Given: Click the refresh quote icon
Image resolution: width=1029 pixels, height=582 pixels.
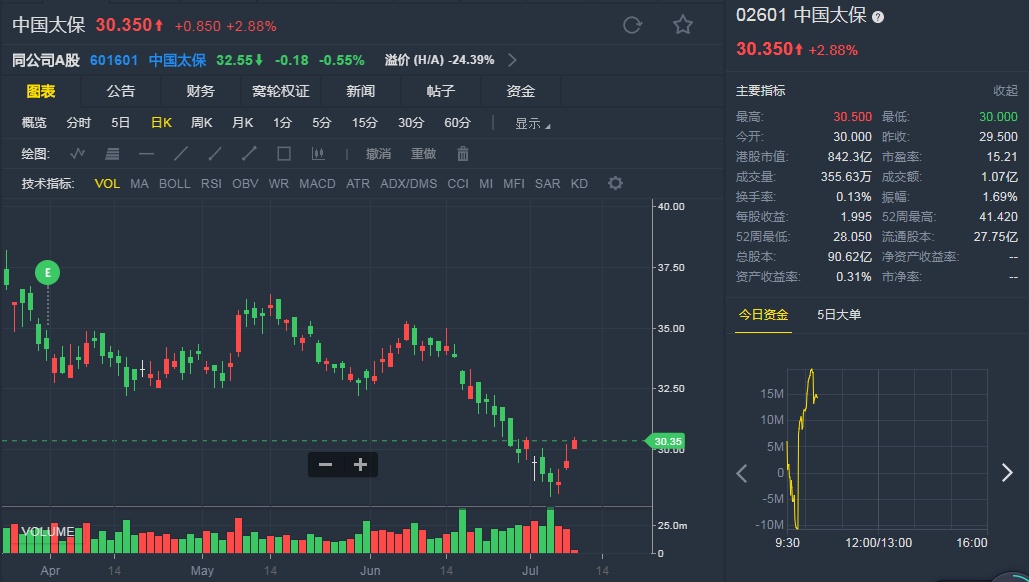Looking at the screenshot, I should coord(632,25).
